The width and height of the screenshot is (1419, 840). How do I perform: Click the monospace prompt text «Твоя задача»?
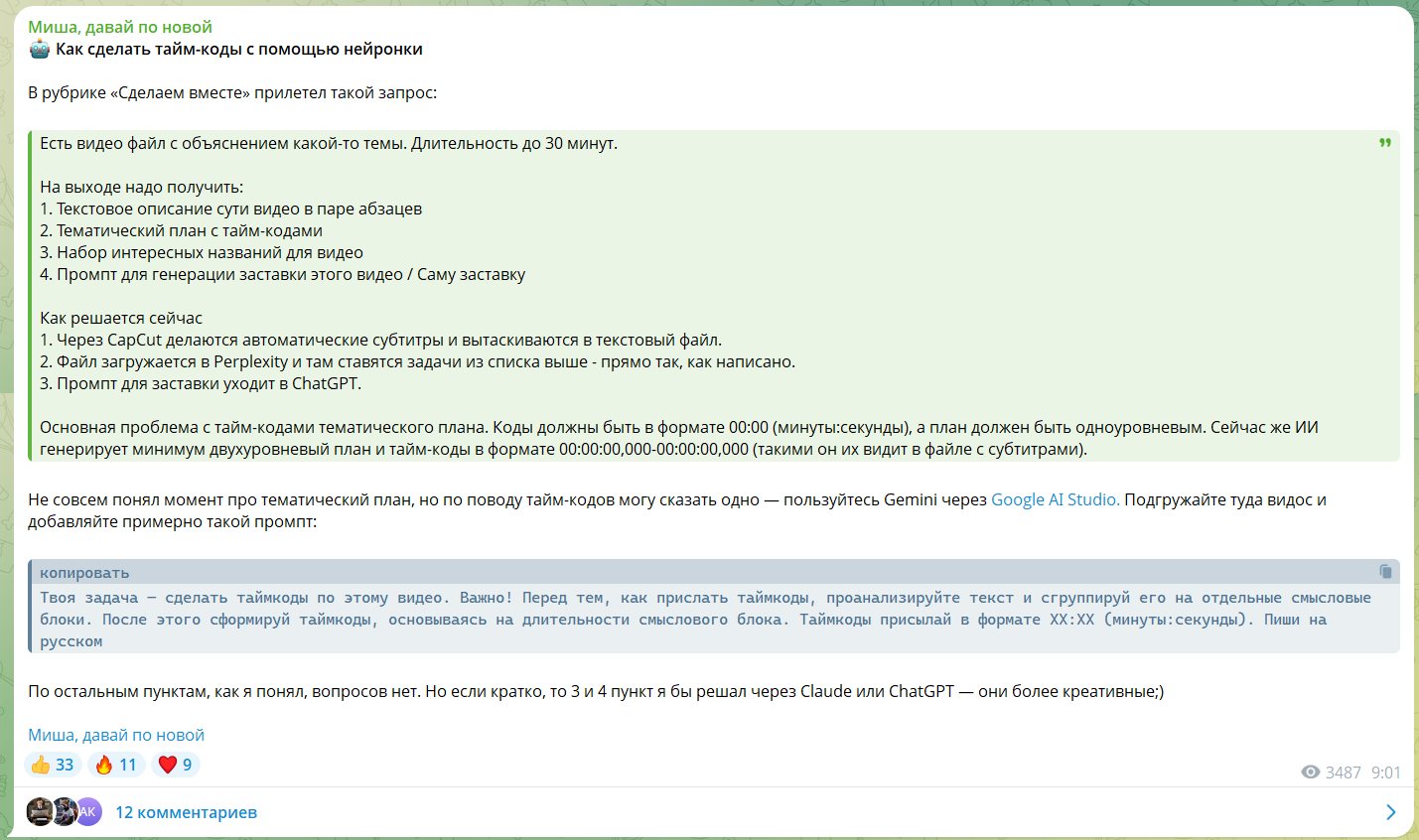pos(89,598)
